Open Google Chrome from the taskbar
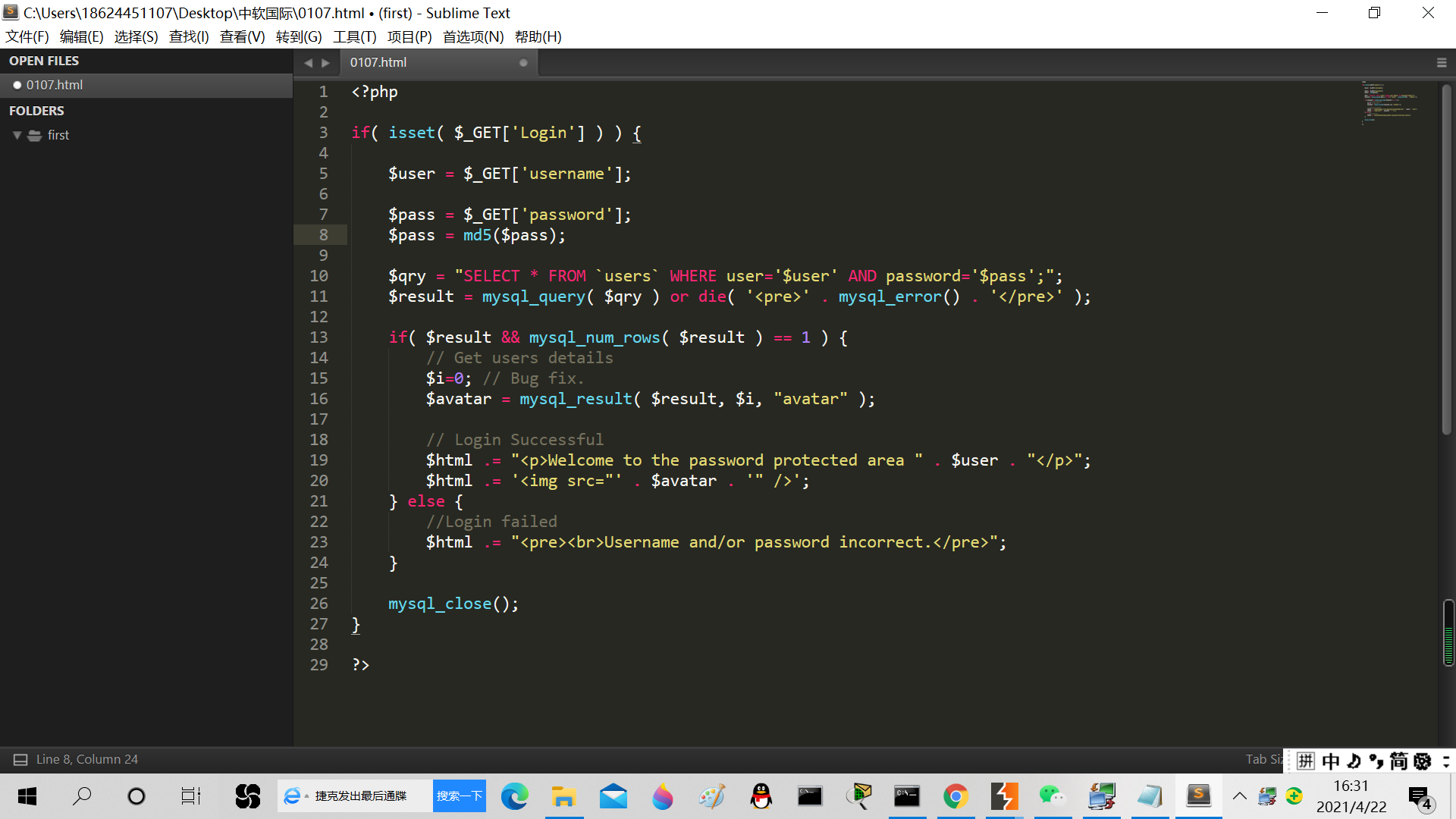The width and height of the screenshot is (1456, 819). pos(955,796)
